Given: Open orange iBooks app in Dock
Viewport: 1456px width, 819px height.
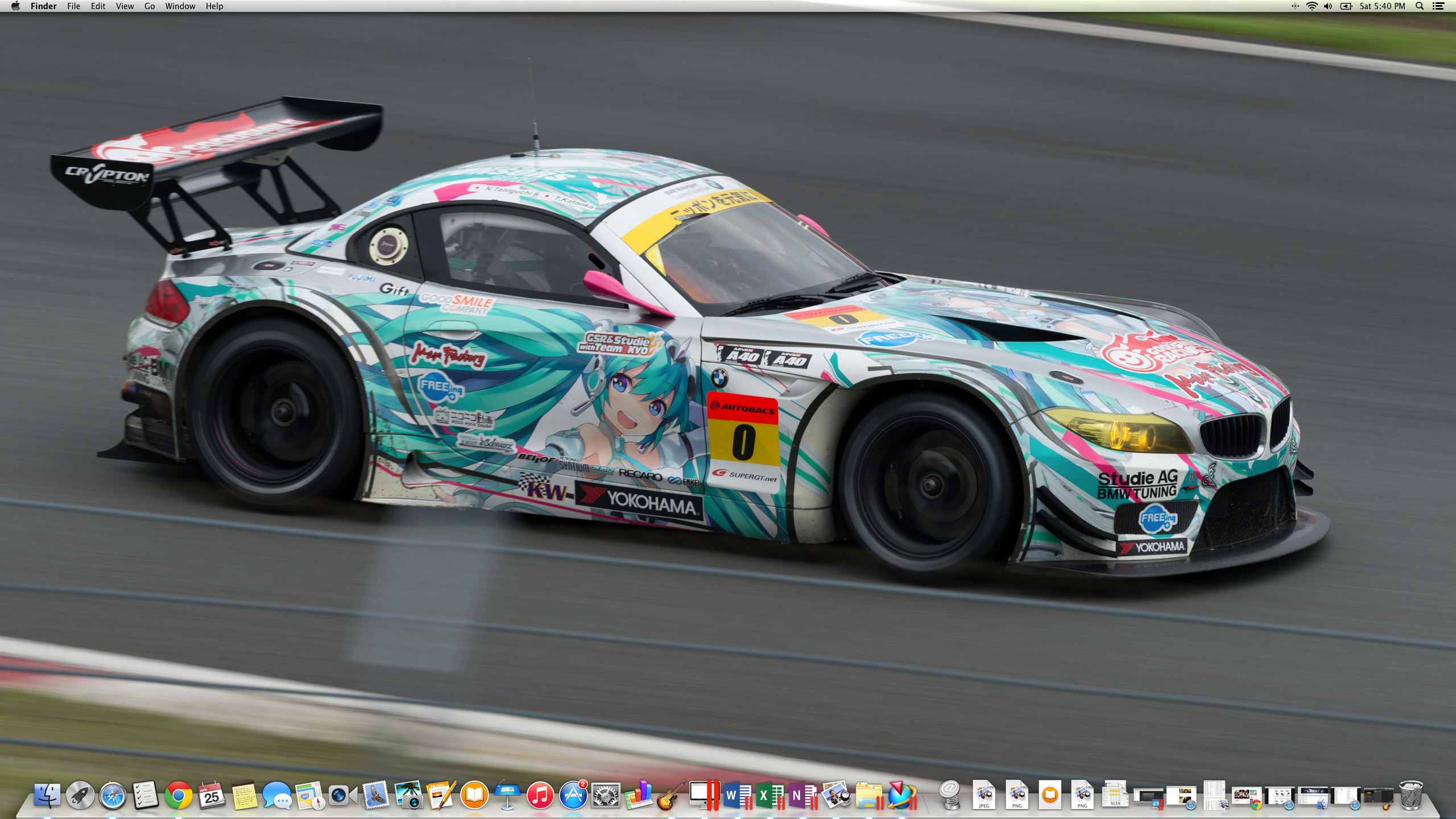Looking at the screenshot, I should tap(474, 795).
